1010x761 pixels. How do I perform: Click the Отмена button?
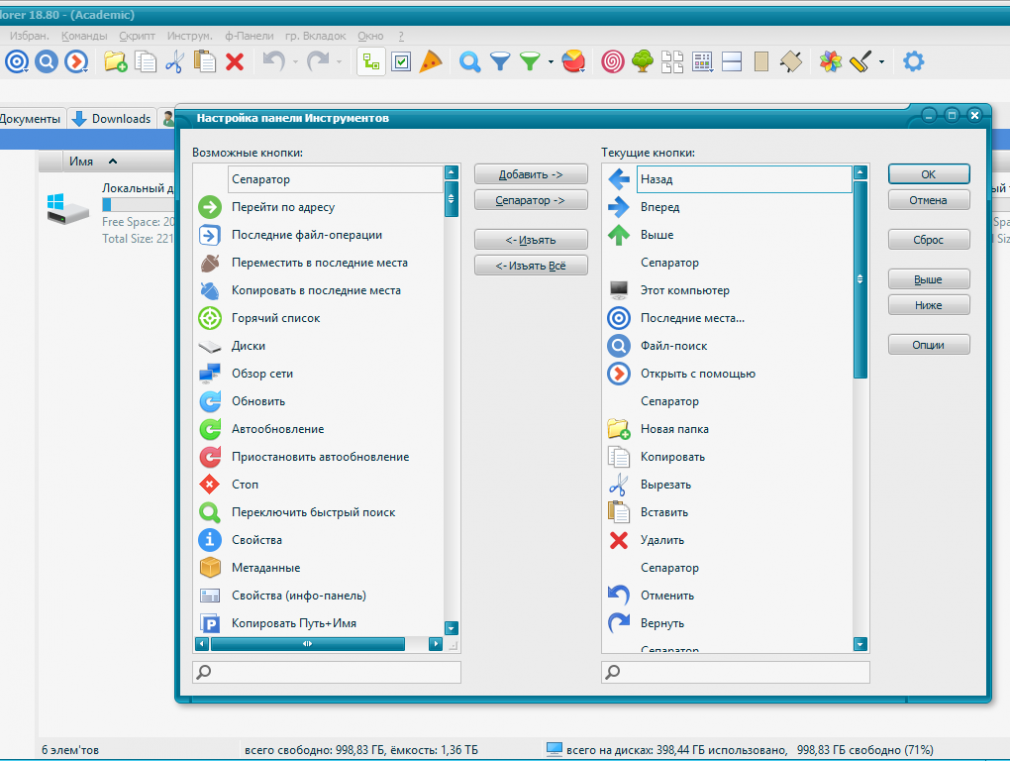coord(928,200)
